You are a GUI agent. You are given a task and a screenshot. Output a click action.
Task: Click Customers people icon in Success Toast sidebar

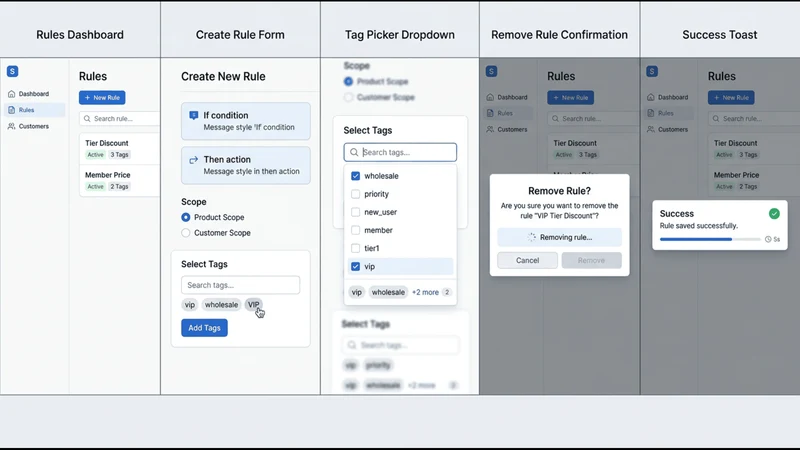click(651, 130)
